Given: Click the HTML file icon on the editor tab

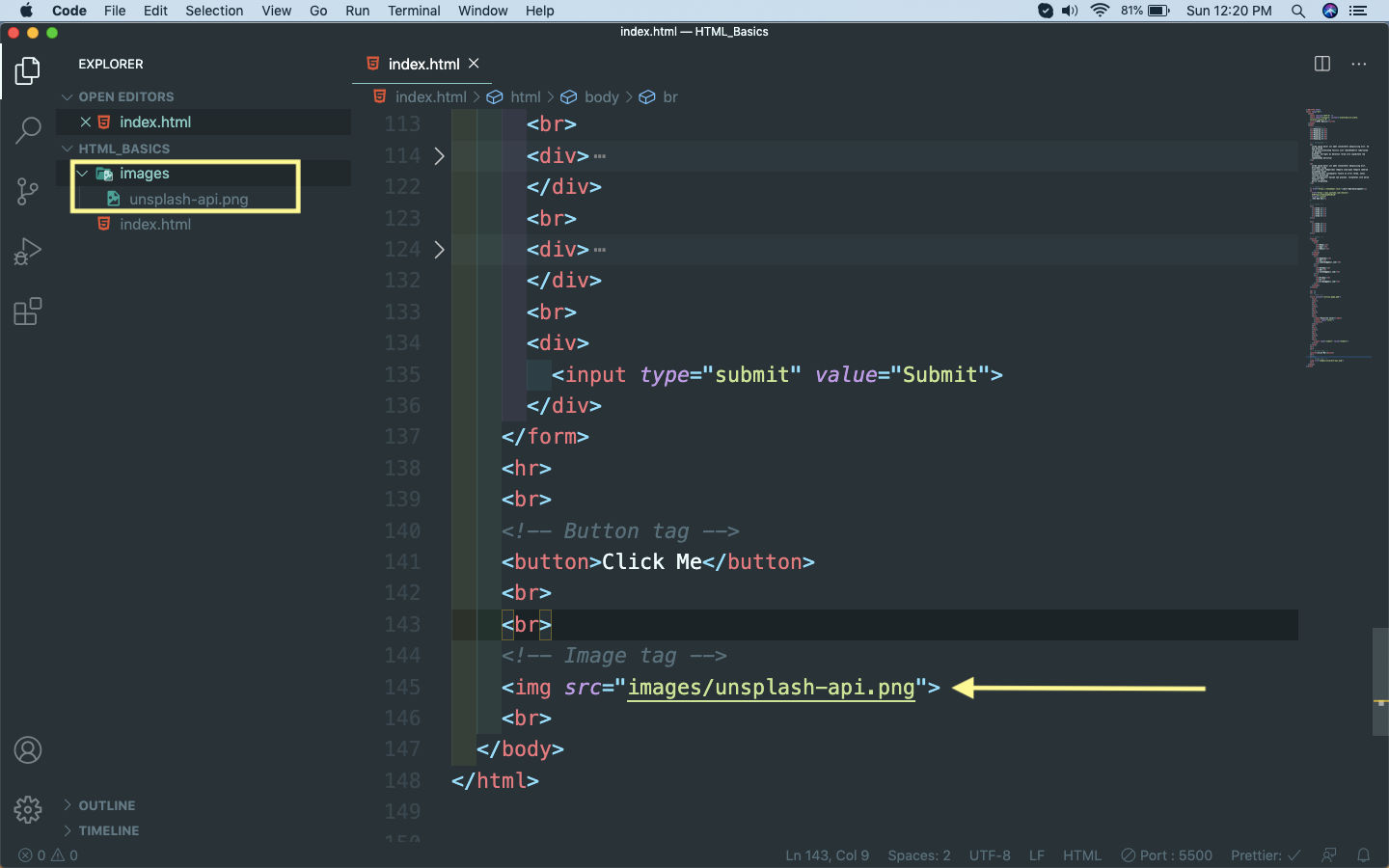Looking at the screenshot, I should (373, 64).
